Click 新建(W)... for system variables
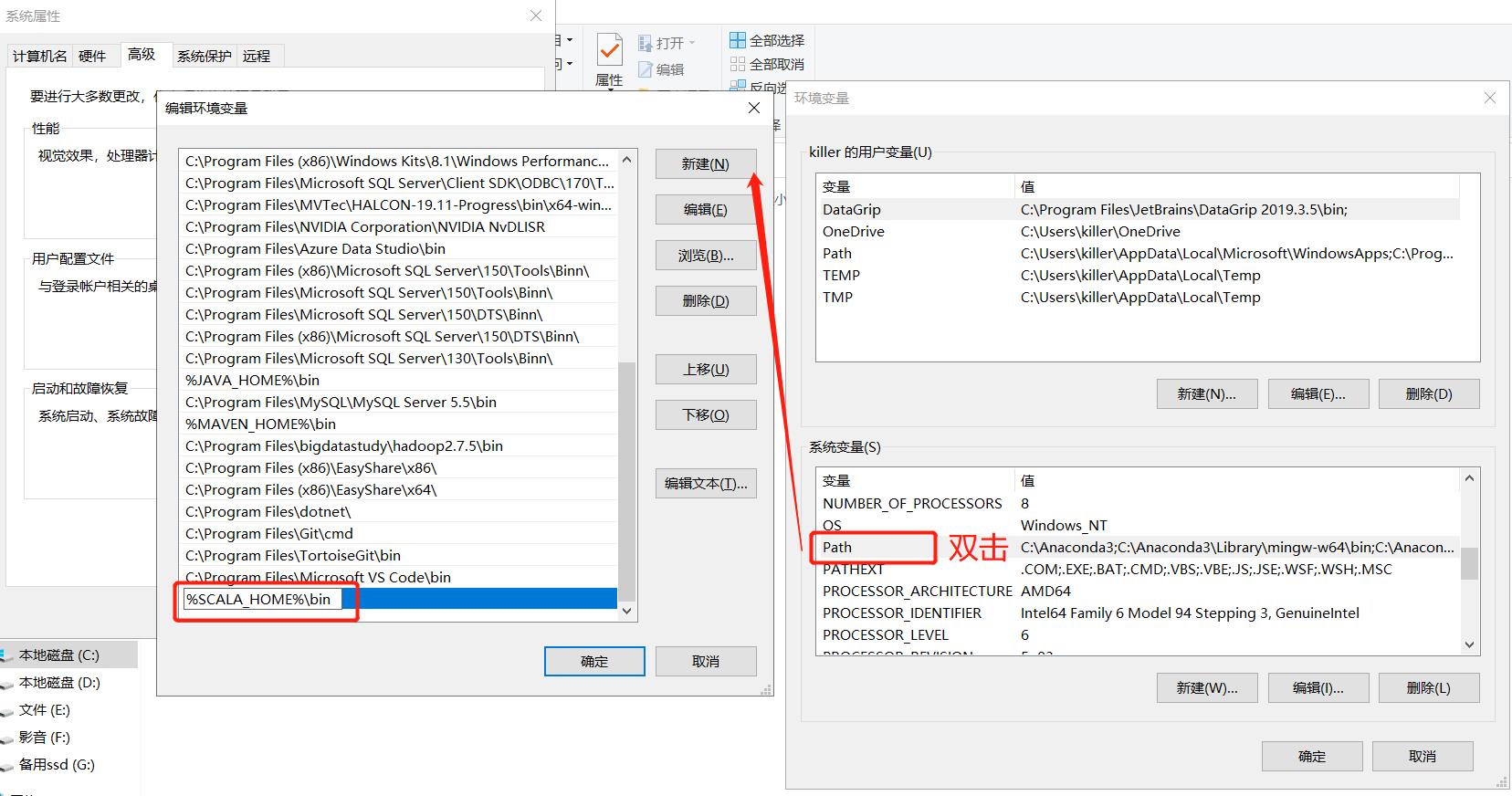Viewport: 1512px width, 796px height. (1206, 688)
